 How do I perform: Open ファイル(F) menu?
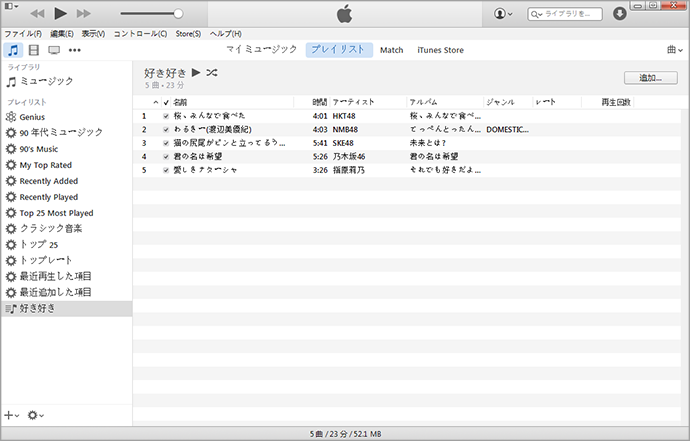coord(23,34)
